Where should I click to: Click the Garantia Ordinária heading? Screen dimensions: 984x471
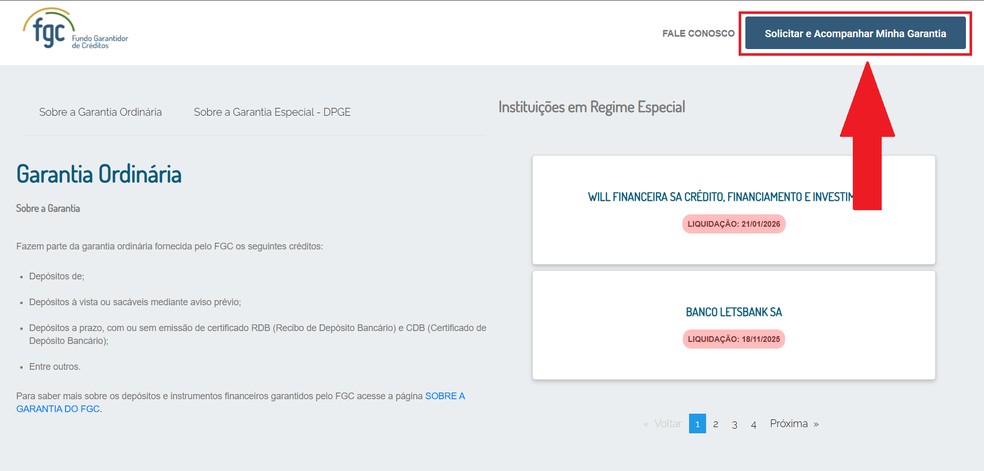[x=99, y=174]
